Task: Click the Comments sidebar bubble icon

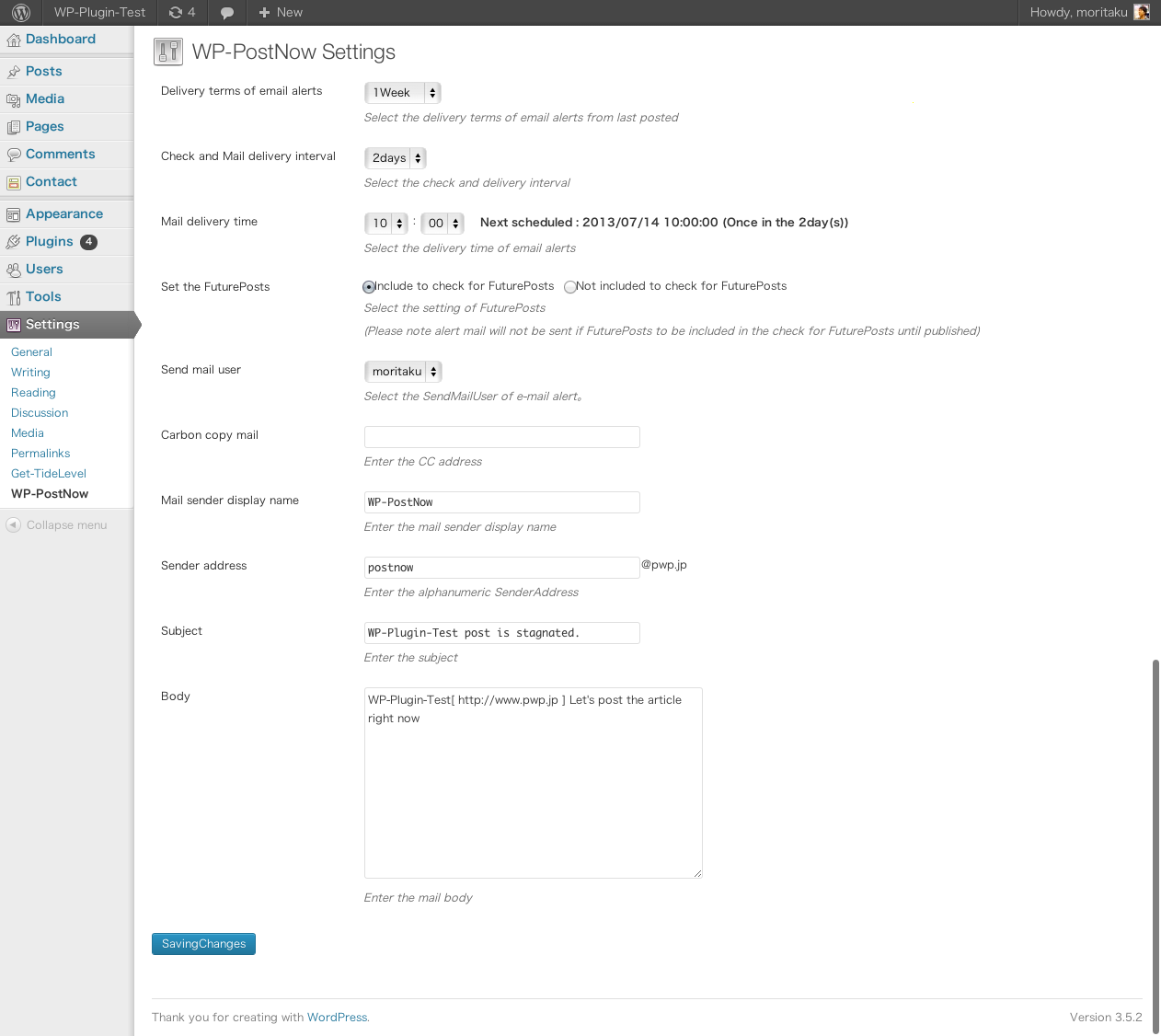Action: coord(13,155)
